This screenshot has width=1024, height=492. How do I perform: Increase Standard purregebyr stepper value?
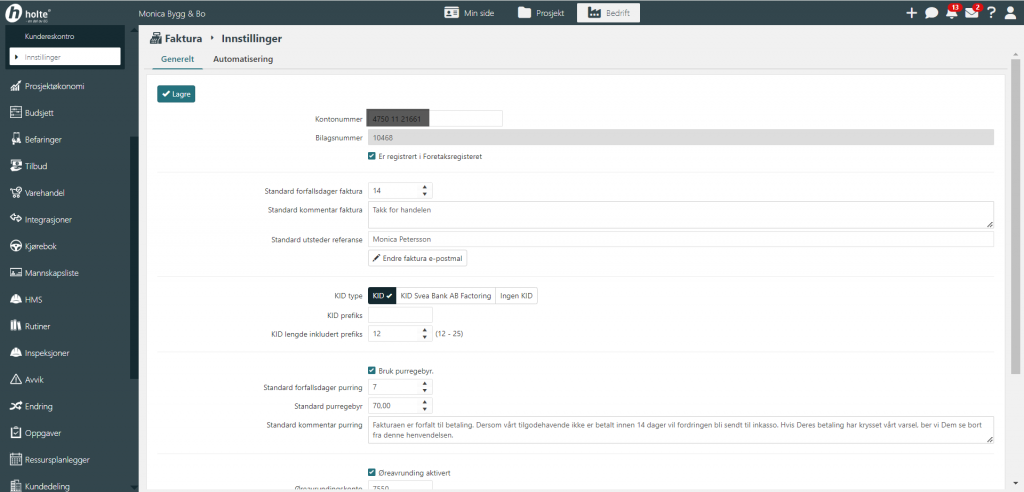tap(425, 403)
